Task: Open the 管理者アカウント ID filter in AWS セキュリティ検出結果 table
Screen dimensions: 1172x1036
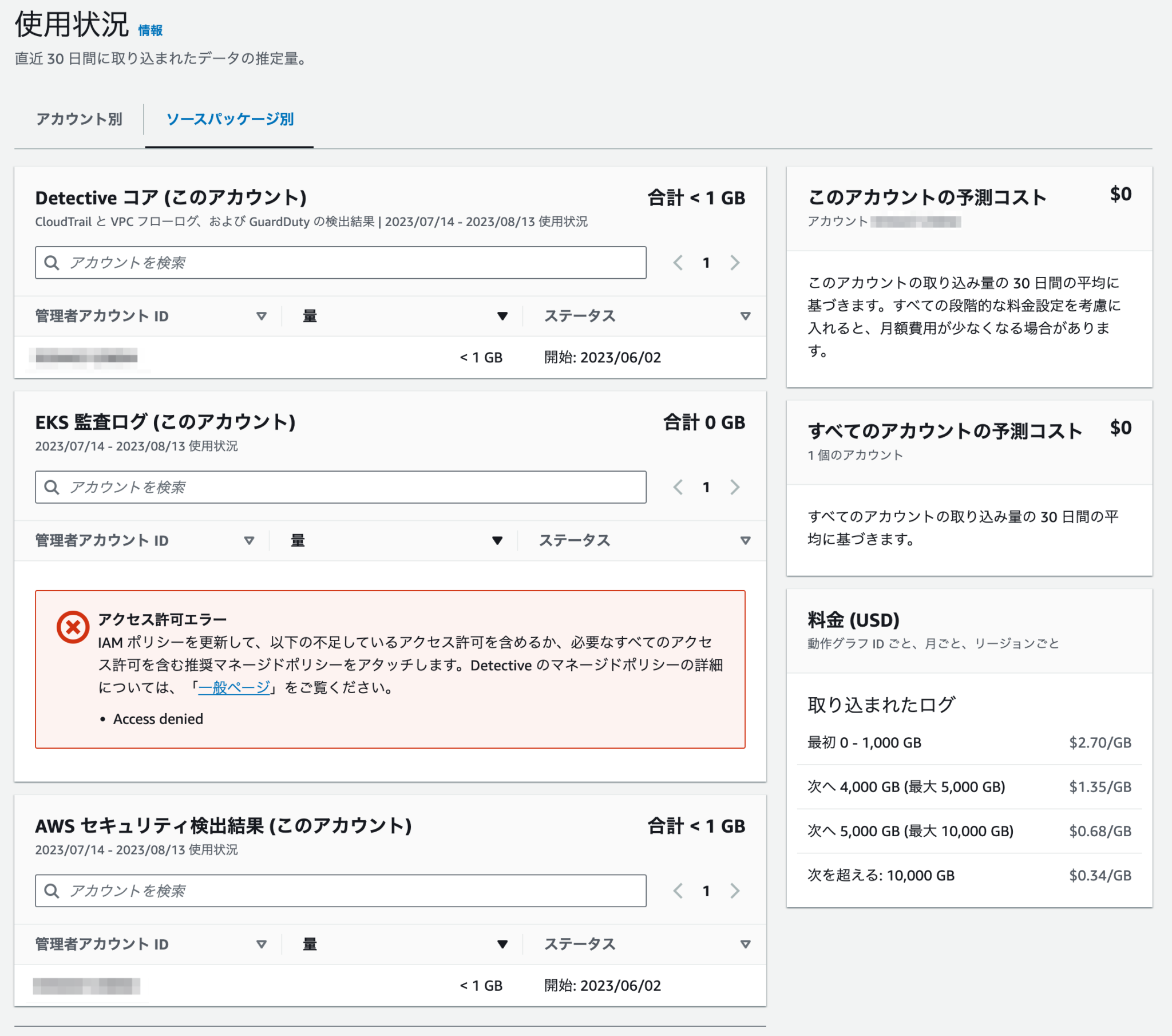Action: pos(262,944)
